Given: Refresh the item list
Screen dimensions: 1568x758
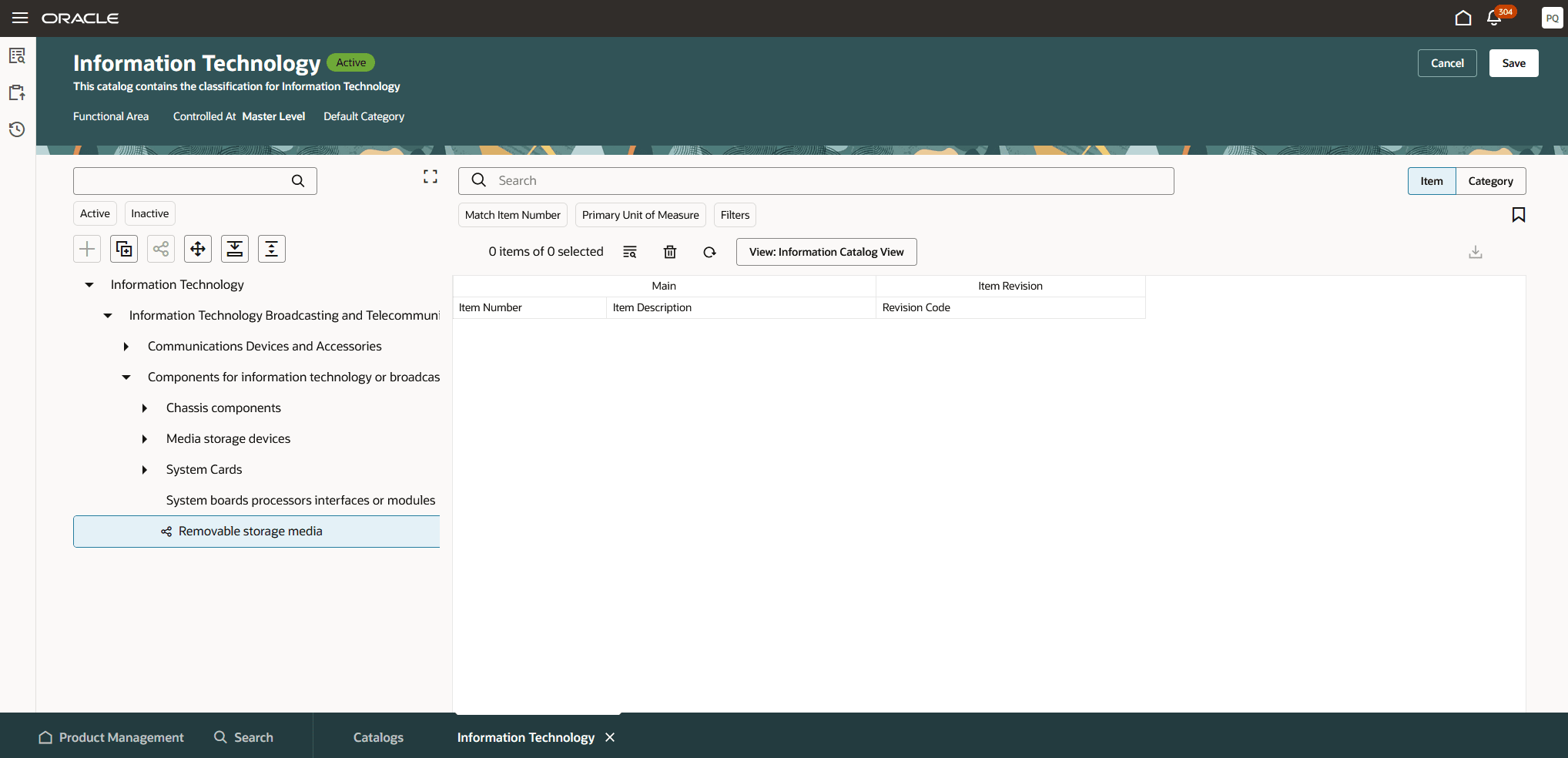Looking at the screenshot, I should [x=710, y=252].
